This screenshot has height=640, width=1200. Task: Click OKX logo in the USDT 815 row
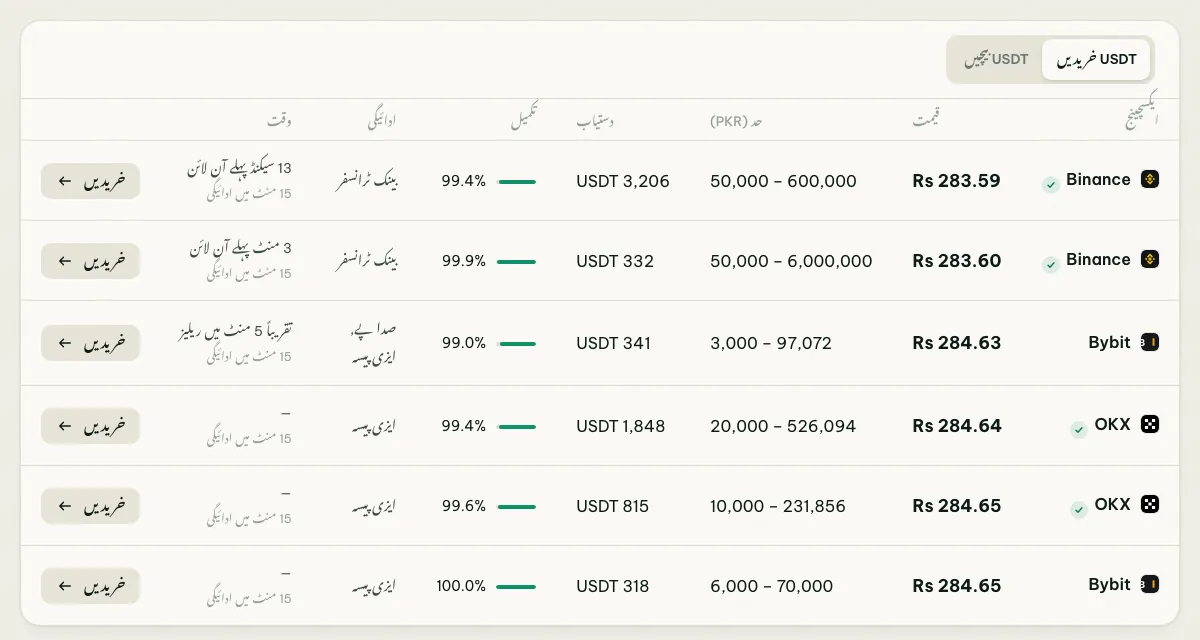(1150, 505)
